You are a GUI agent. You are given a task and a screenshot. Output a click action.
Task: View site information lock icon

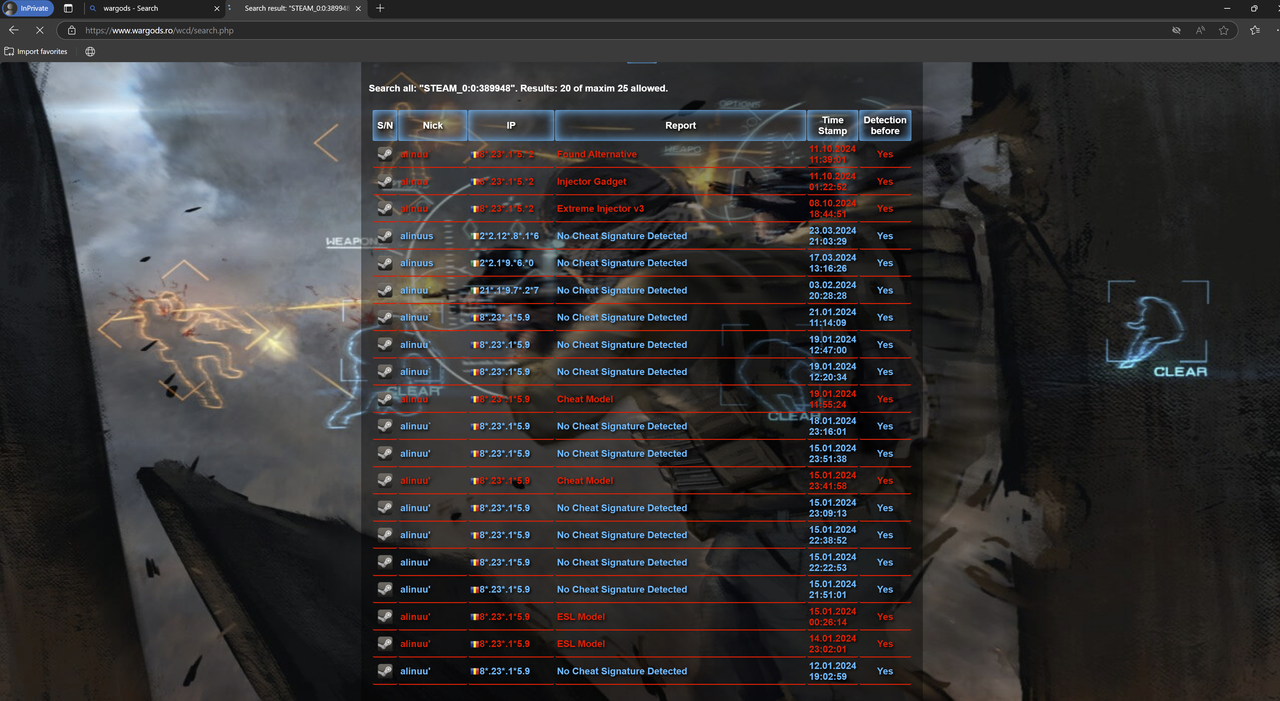[x=72, y=30]
